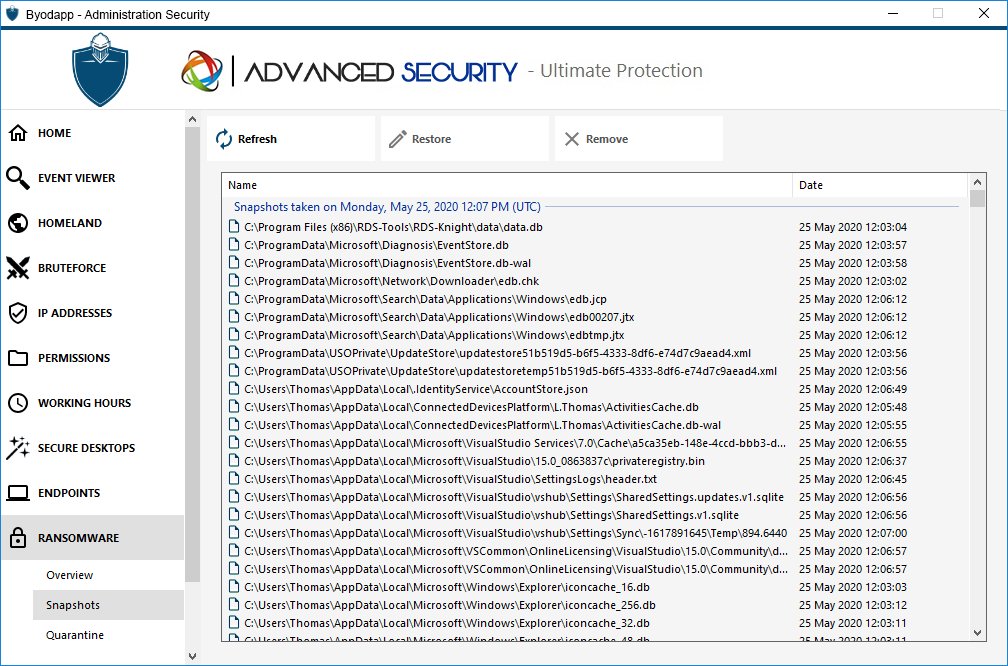Select the RANSOMWARE menu item
The height and width of the screenshot is (666, 1008).
[93, 537]
